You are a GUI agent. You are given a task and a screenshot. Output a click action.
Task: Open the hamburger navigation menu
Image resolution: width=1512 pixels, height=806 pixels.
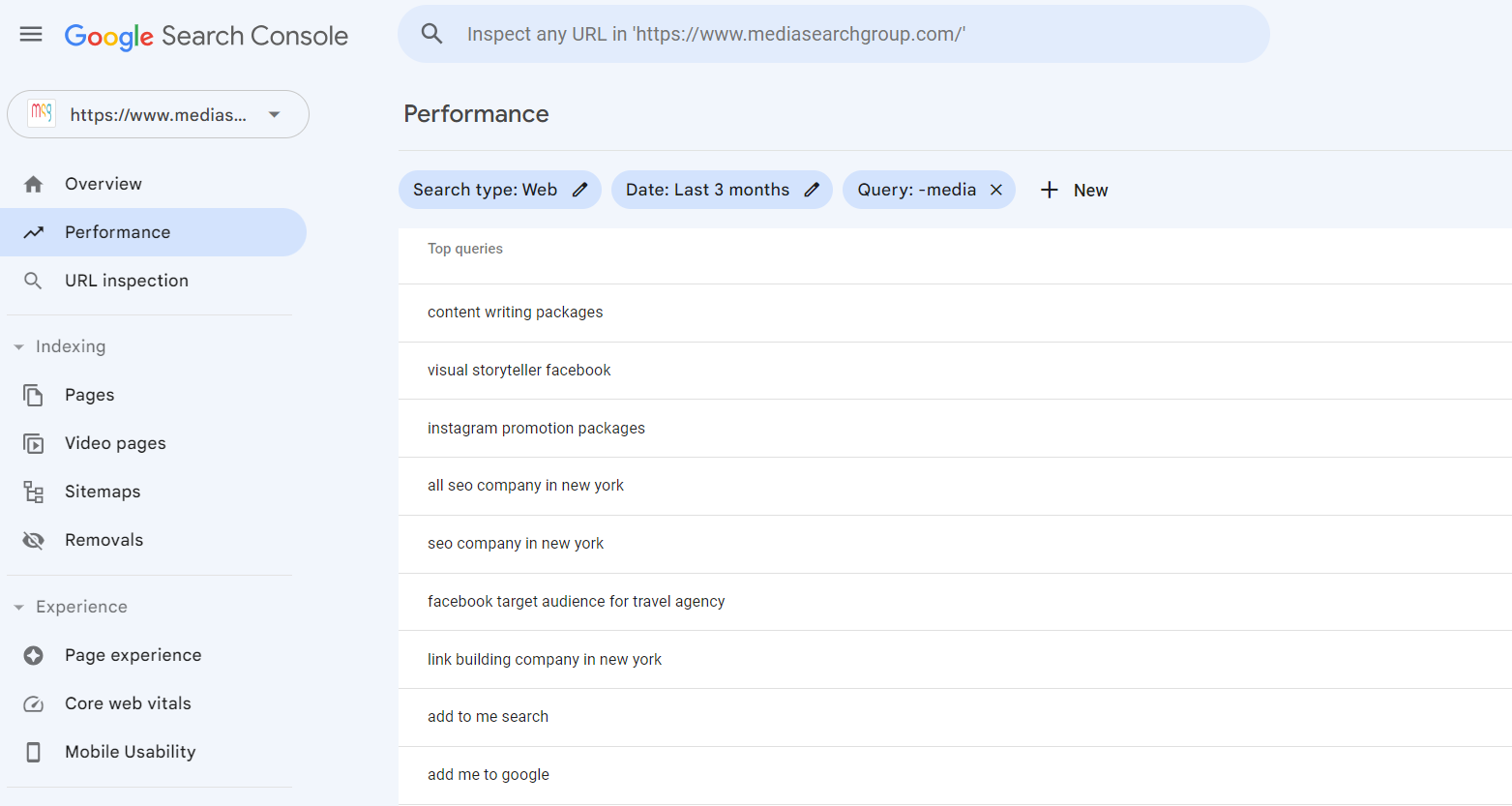coord(31,35)
